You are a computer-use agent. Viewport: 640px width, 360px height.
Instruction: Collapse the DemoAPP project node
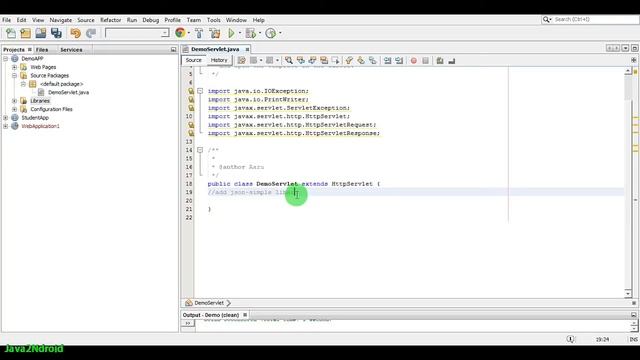point(6,59)
